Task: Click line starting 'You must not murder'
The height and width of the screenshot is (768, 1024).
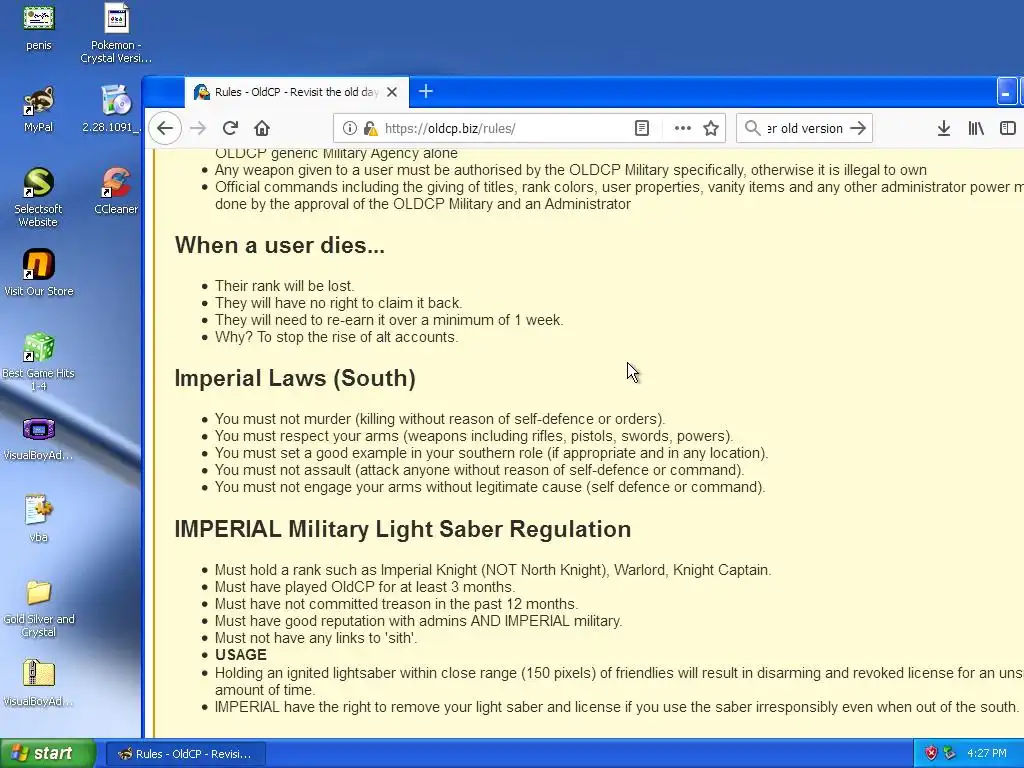Action: (440, 419)
